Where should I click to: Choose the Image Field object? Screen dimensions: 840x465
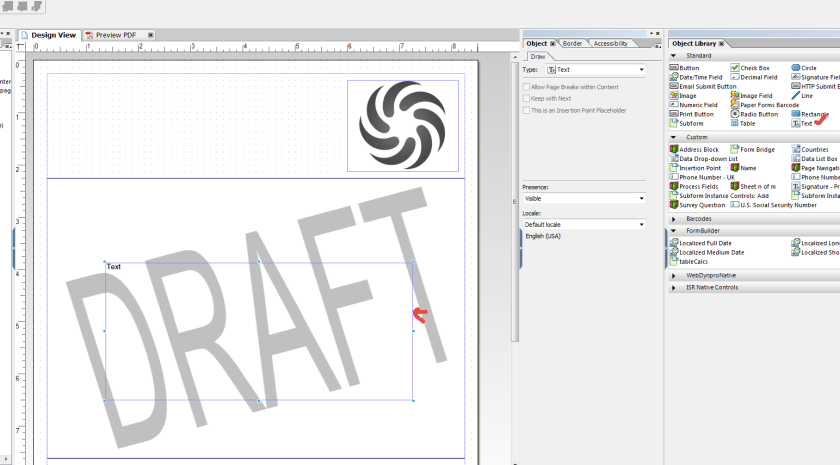click(x=757, y=95)
